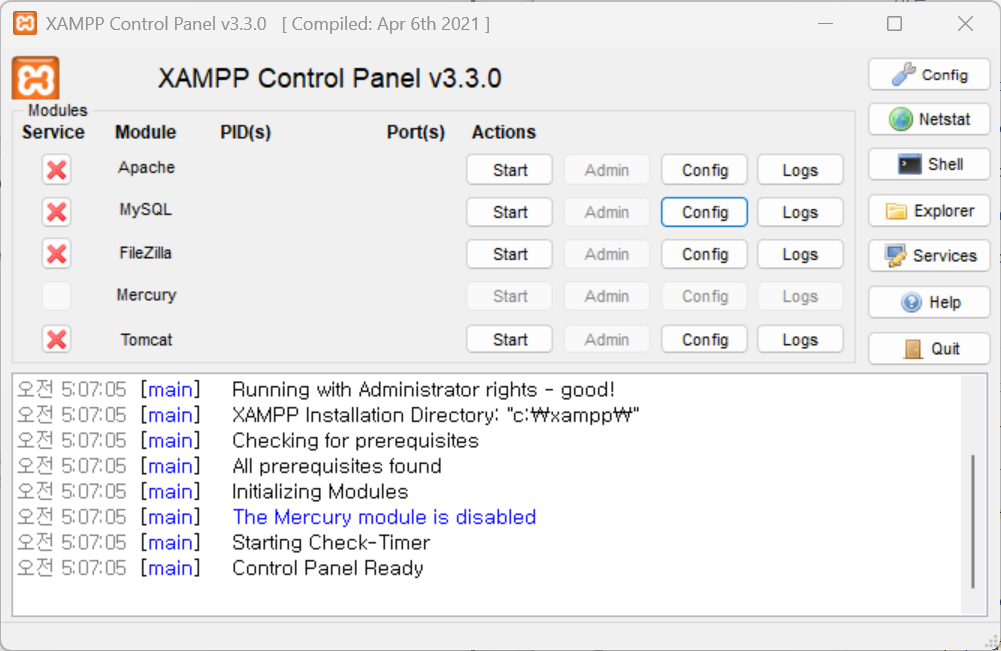Toggle the MySQL service install checkbox
The width and height of the screenshot is (1001, 651).
[56, 212]
